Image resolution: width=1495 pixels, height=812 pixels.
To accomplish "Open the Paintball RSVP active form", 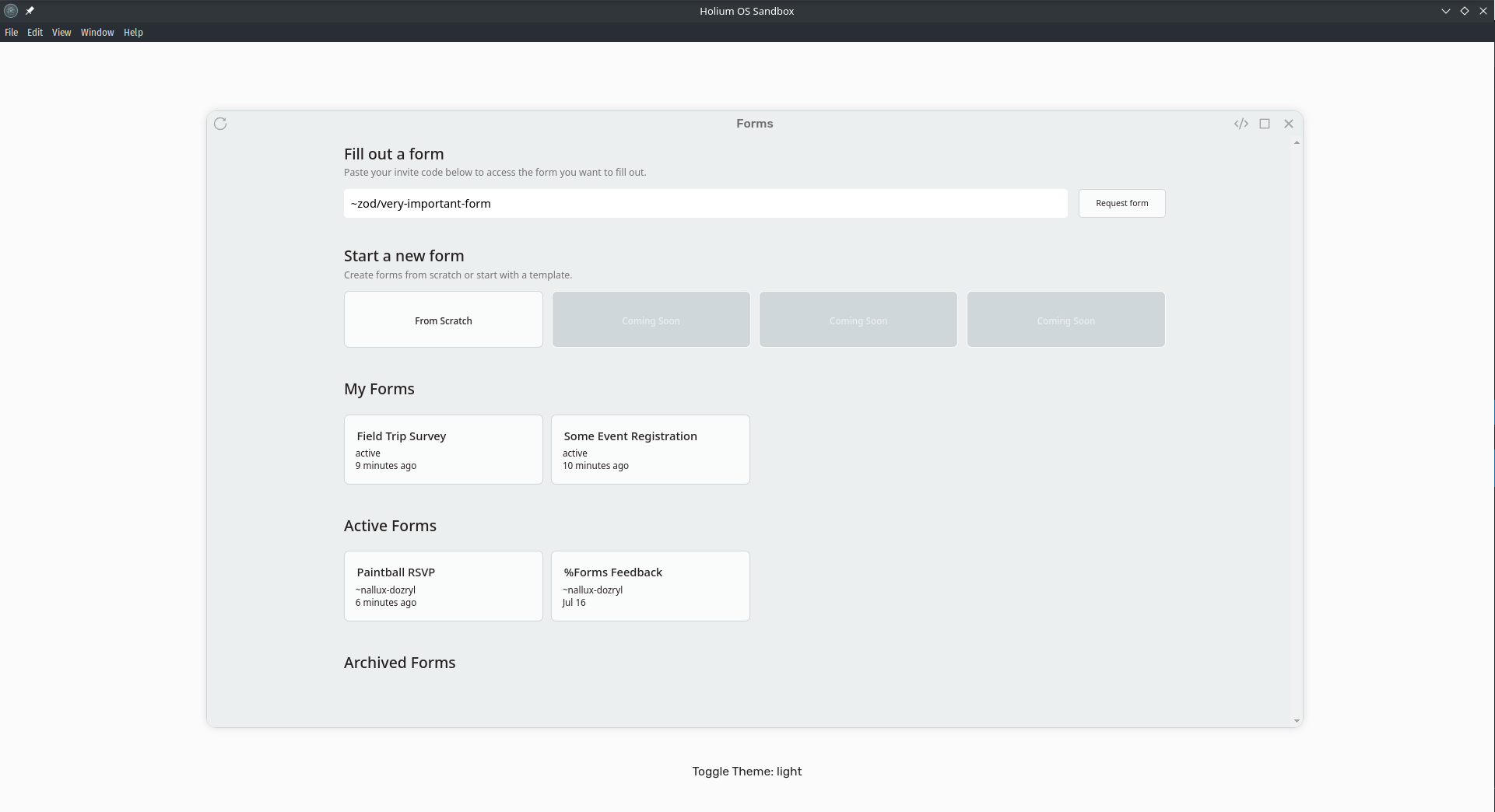I will tap(443, 586).
